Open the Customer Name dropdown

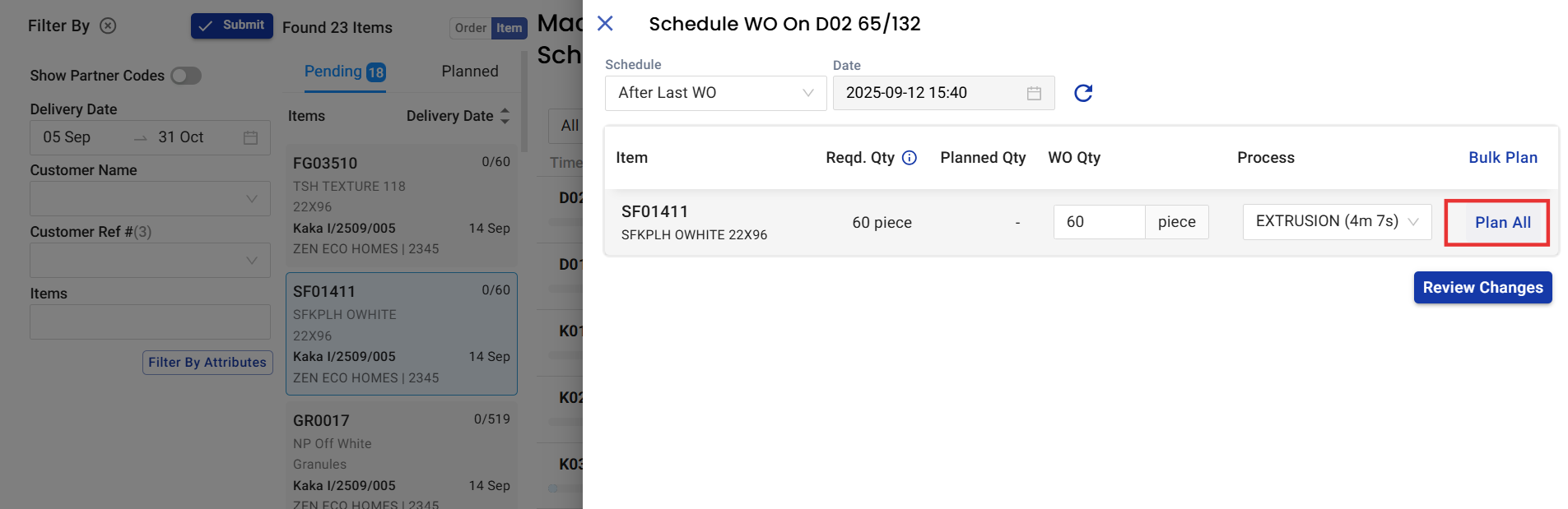[150, 199]
